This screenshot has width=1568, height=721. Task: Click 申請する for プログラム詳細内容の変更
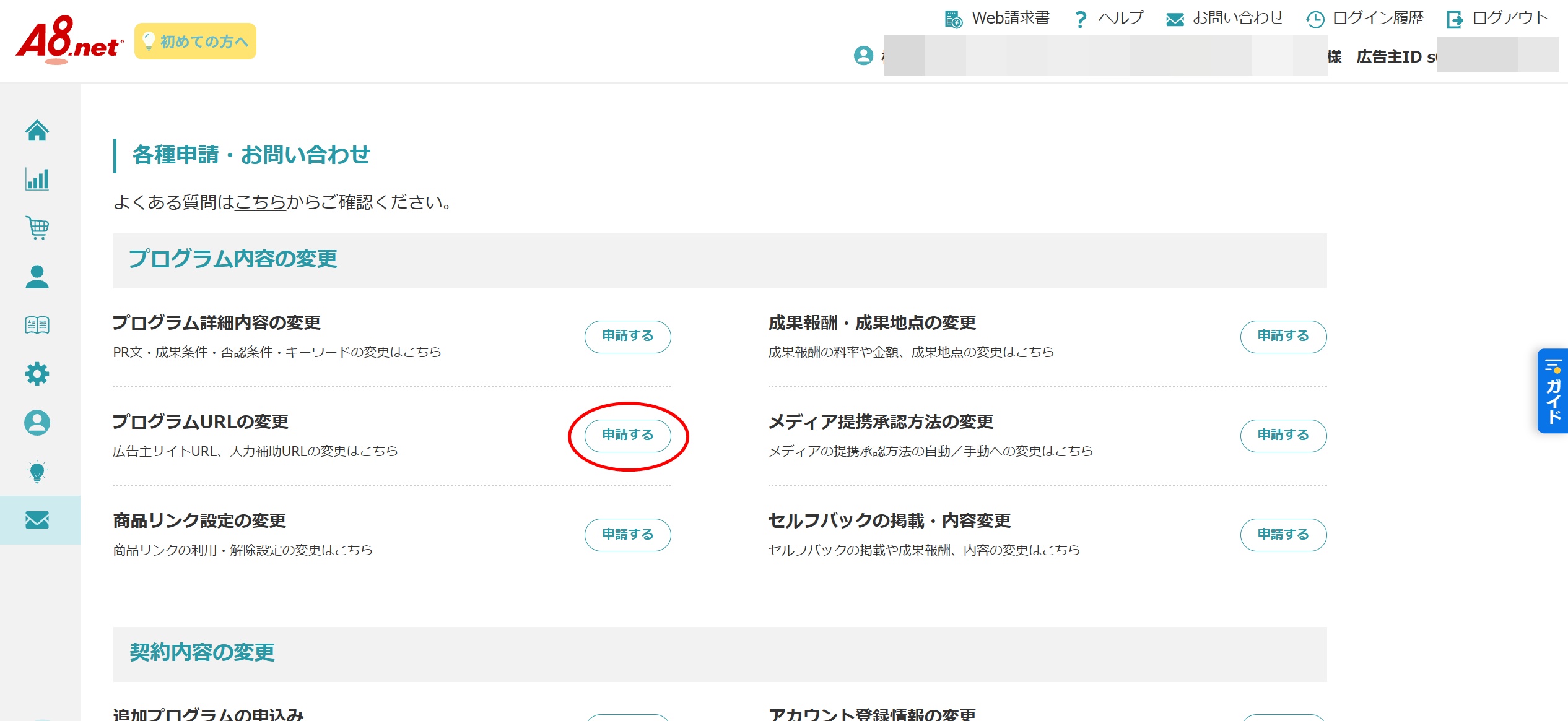pyautogui.click(x=628, y=337)
